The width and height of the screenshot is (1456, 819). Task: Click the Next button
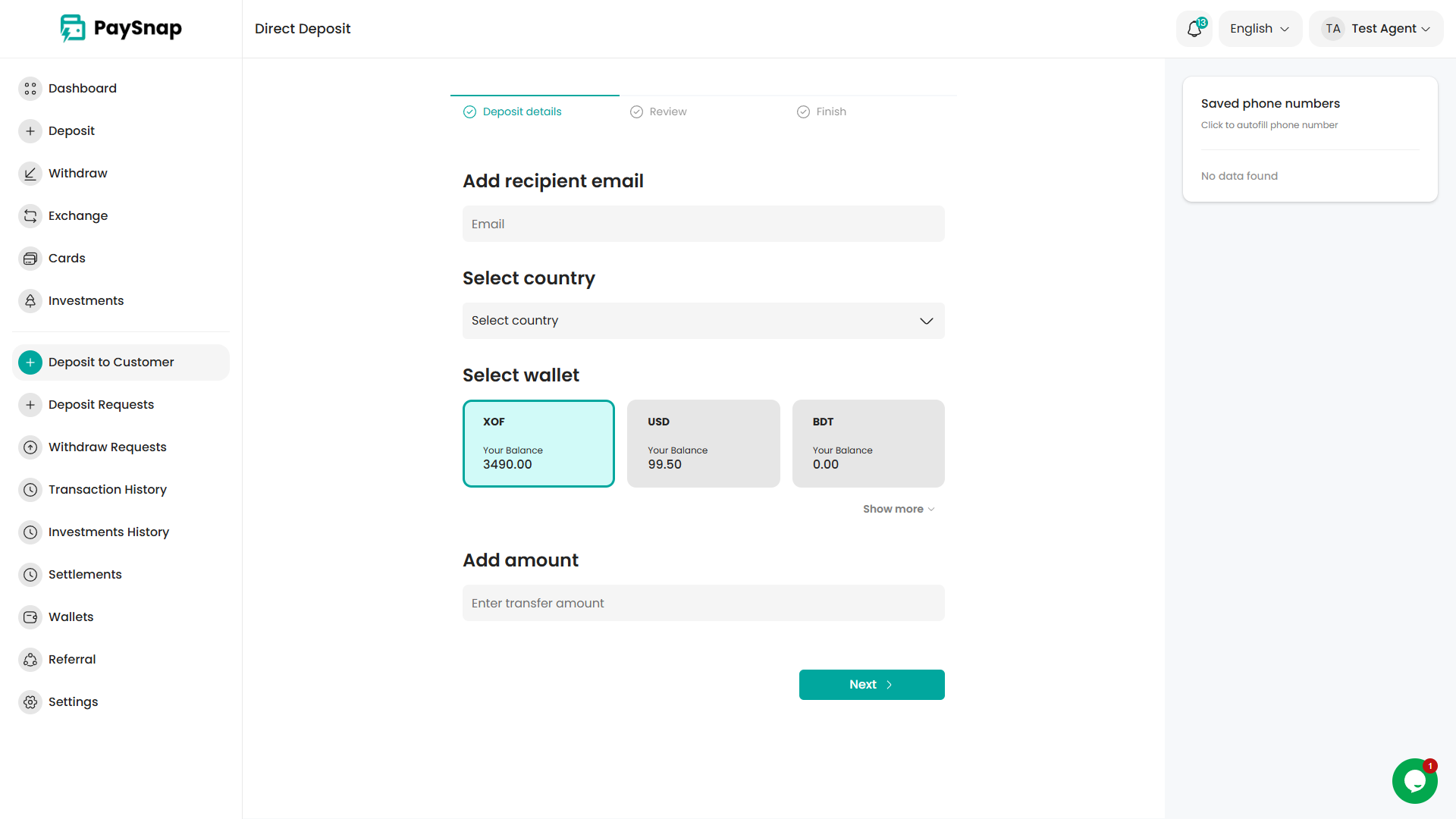click(871, 685)
